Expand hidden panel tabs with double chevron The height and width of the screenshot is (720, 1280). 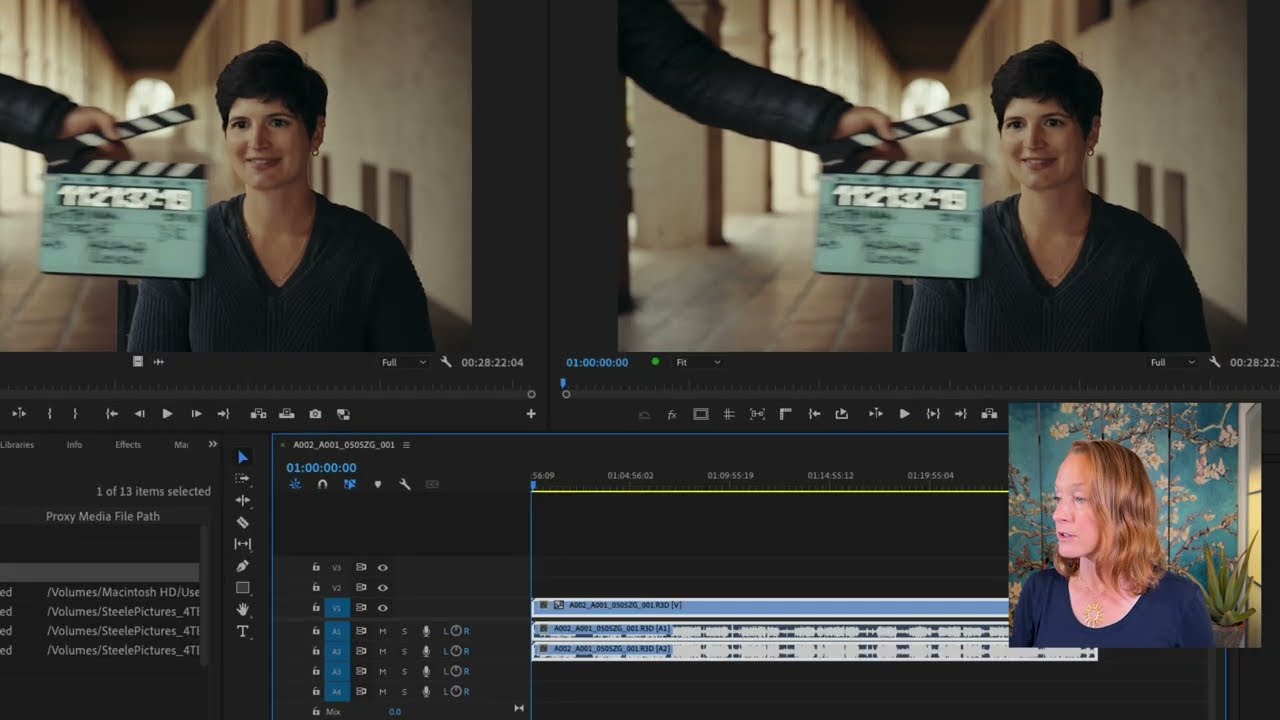pos(212,444)
